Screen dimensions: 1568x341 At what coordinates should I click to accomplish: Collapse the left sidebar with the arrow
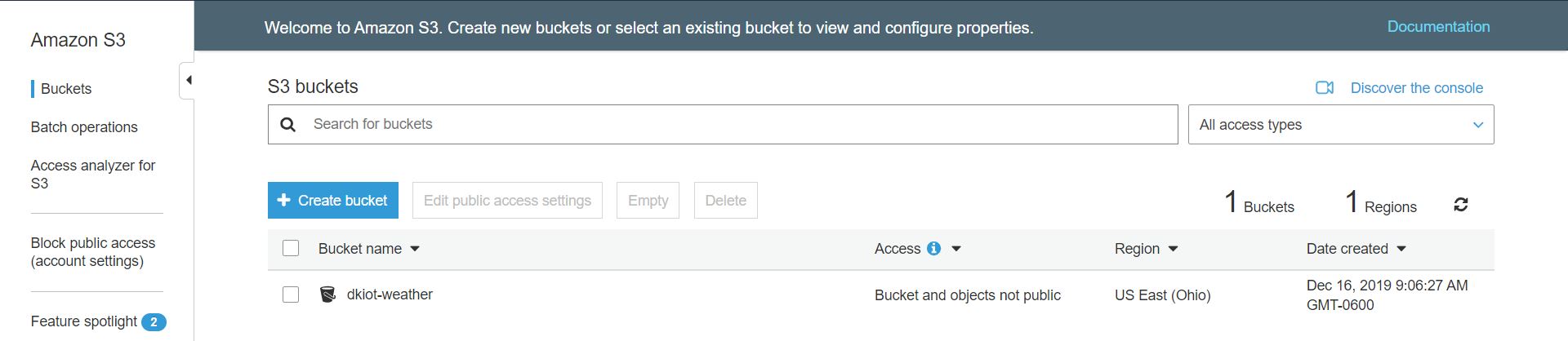point(189,80)
